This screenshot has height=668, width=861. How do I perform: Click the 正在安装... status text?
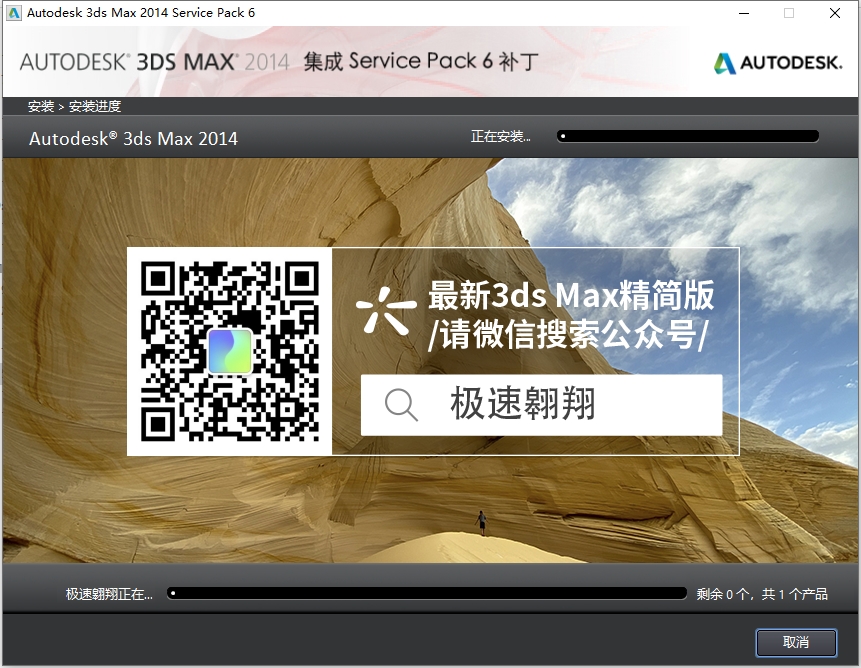(x=500, y=136)
